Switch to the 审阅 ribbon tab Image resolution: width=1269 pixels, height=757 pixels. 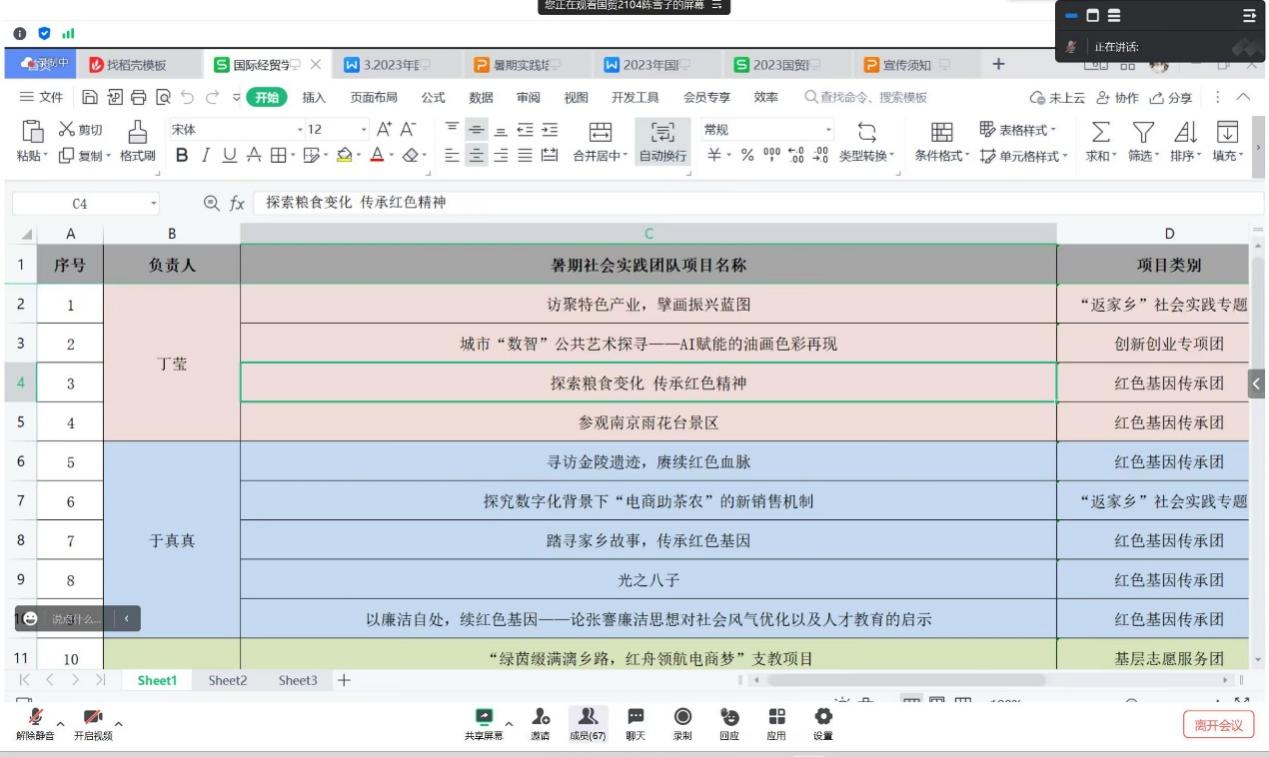pos(528,97)
